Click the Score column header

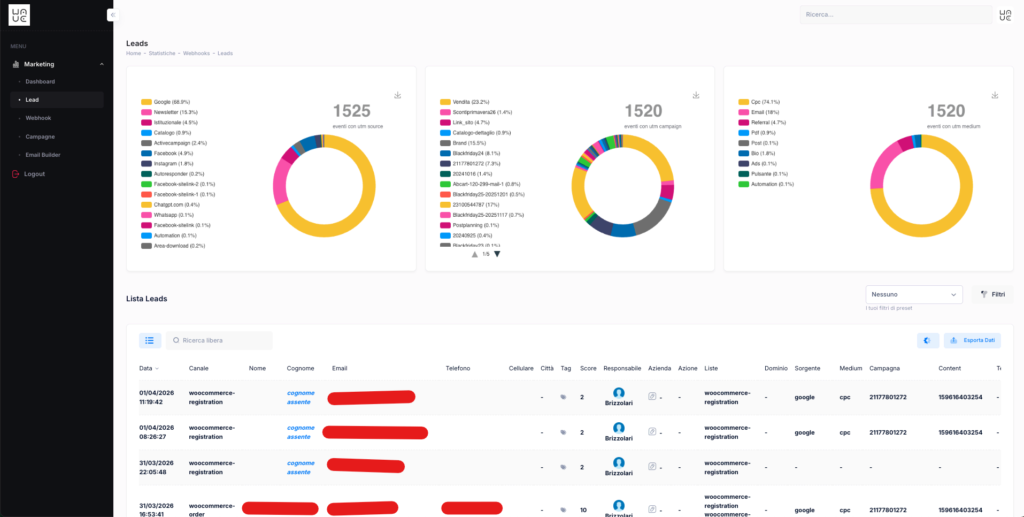coord(588,368)
